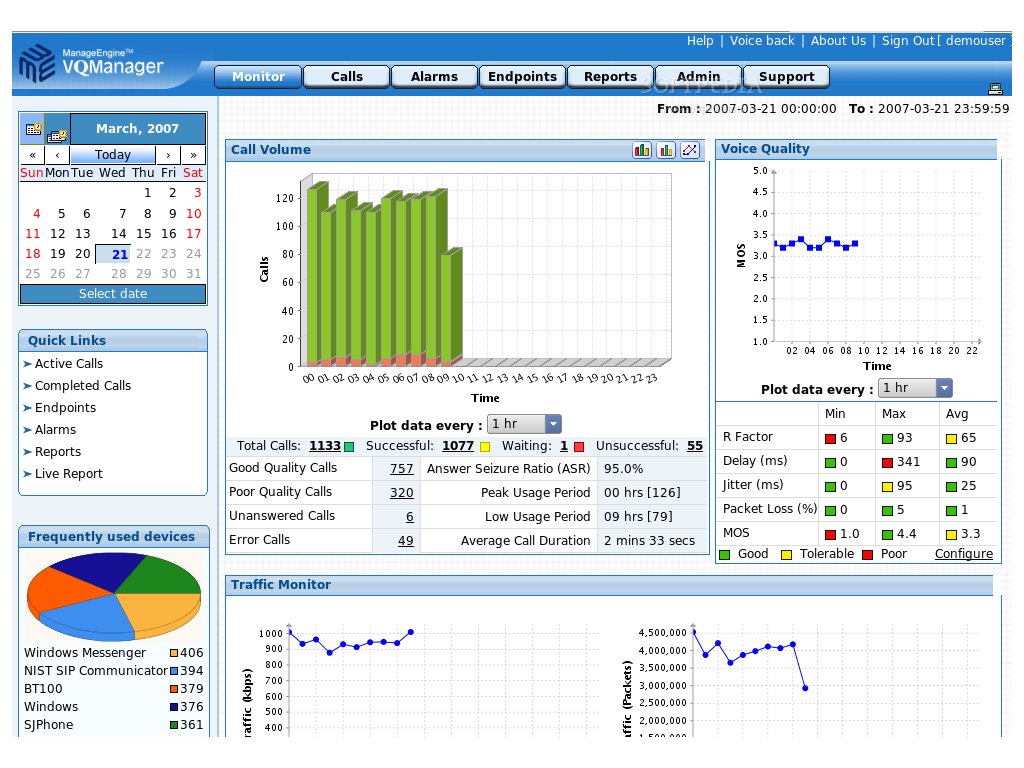Click the second calendar range icon
This screenshot has width=1024, height=768.
[57, 135]
